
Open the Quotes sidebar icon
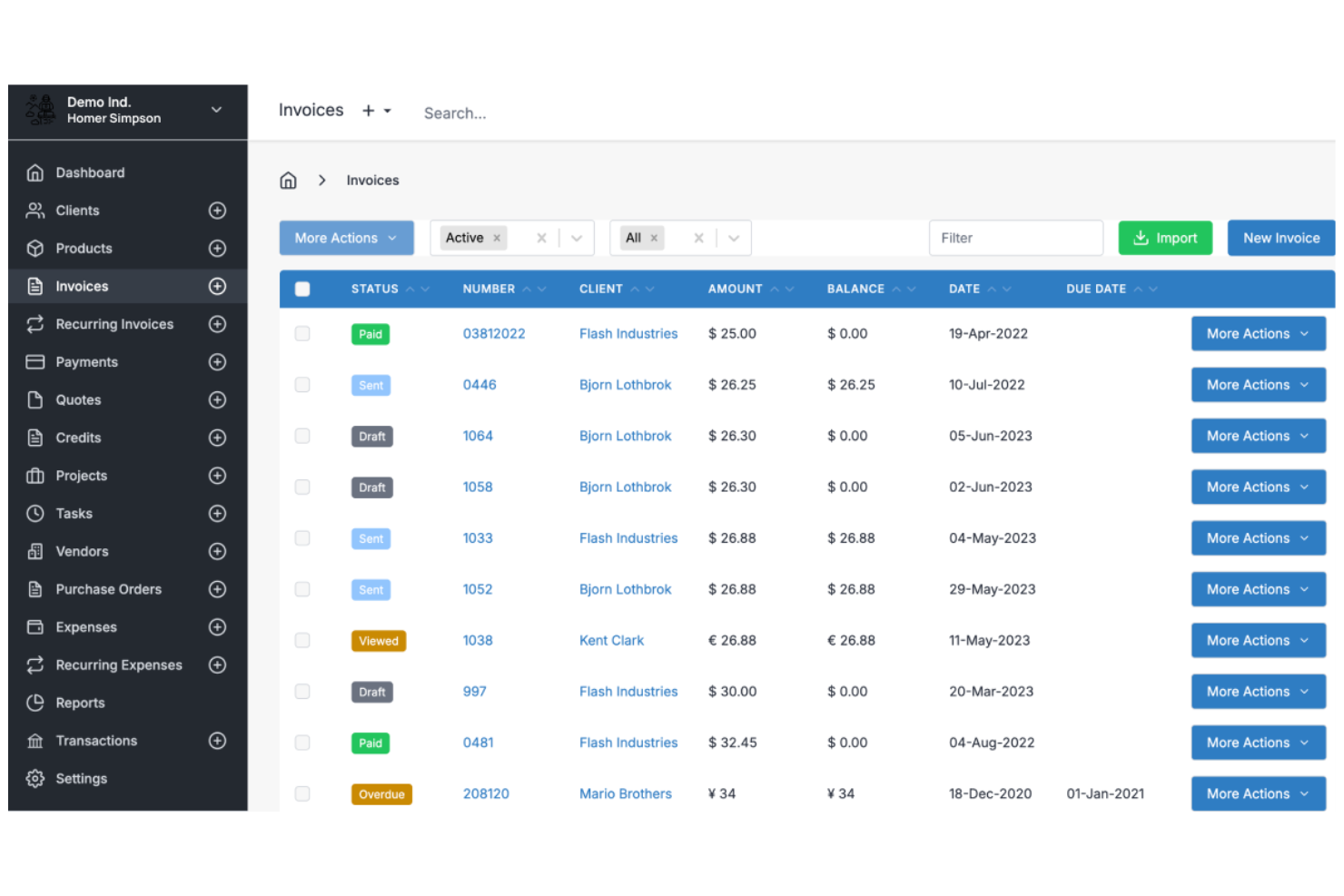click(x=35, y=399)
